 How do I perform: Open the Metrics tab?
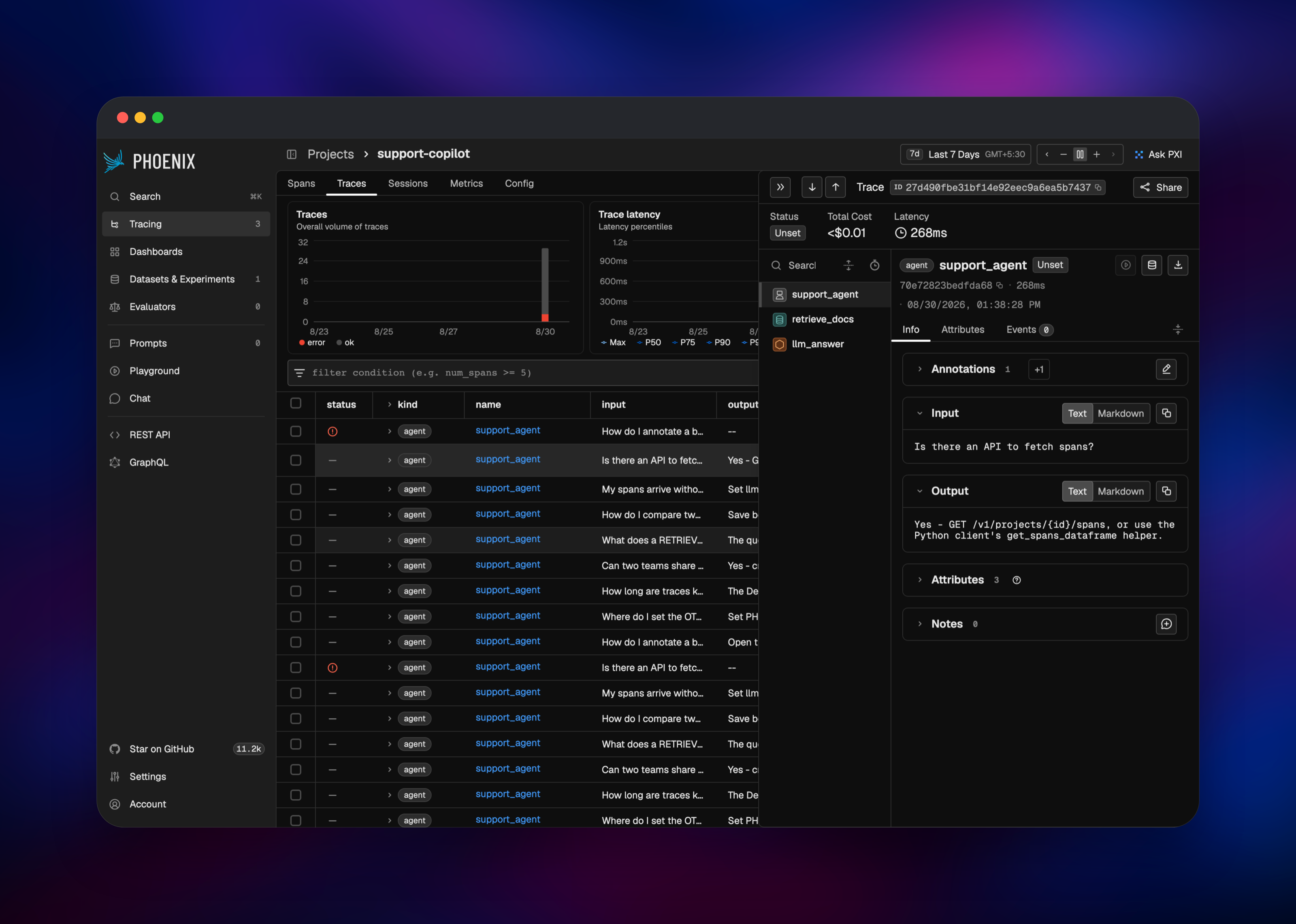coord(466,183)
